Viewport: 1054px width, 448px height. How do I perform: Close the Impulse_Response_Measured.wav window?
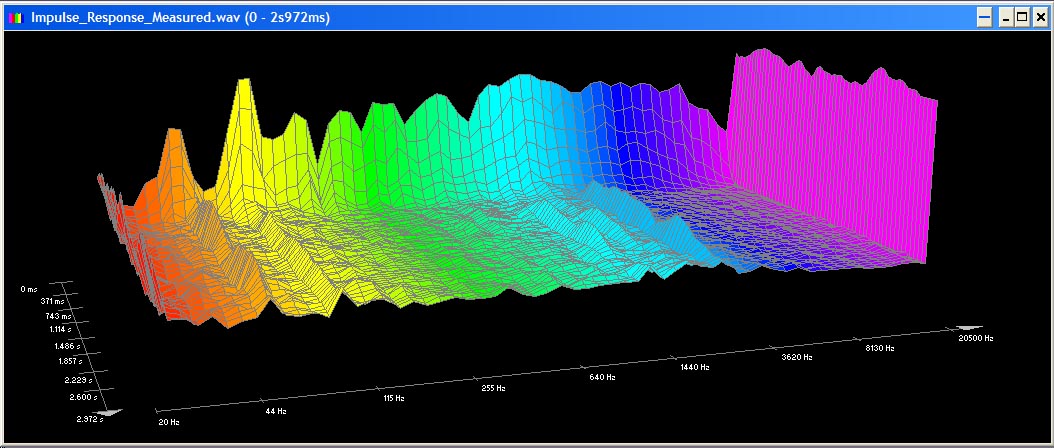[x=1039, y=17]
